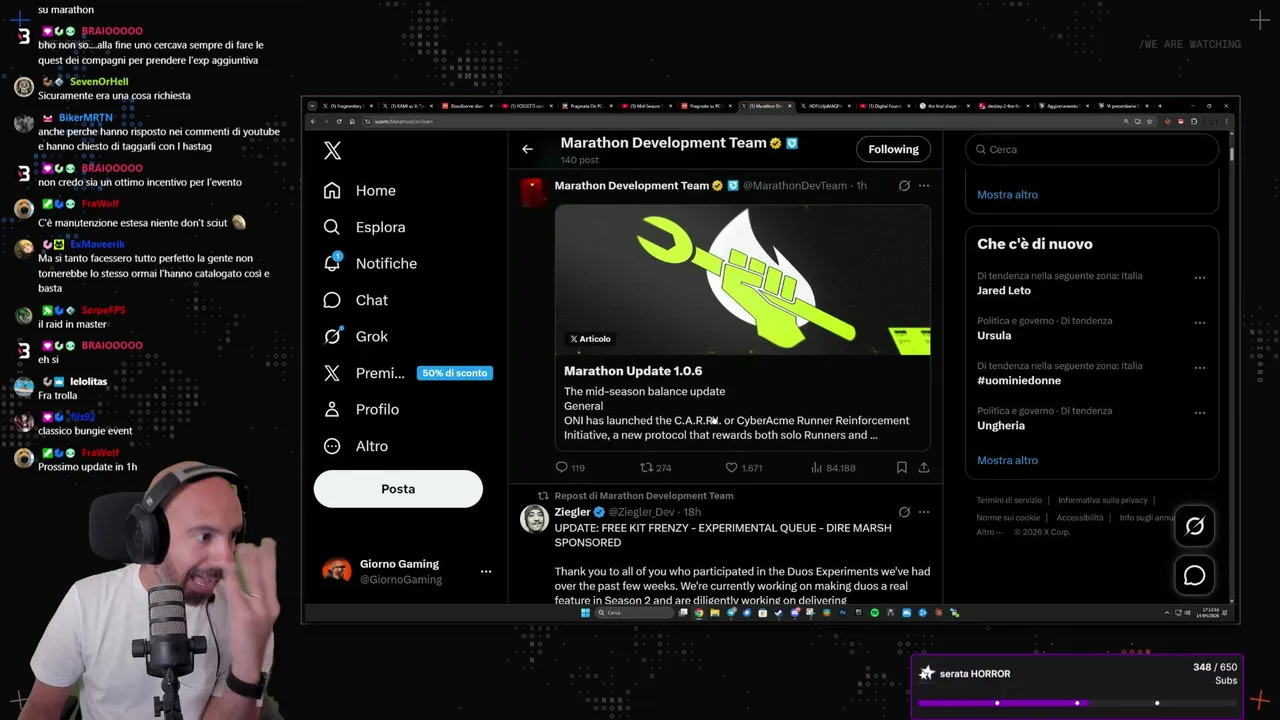Screen dimensions: 1280x720
Task: Open more options on Ziegler post
Action: (x=924, y=512)
